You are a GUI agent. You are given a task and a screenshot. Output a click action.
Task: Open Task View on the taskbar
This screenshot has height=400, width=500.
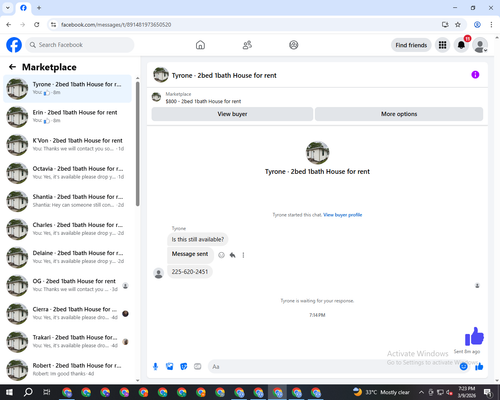click(47, 392)
